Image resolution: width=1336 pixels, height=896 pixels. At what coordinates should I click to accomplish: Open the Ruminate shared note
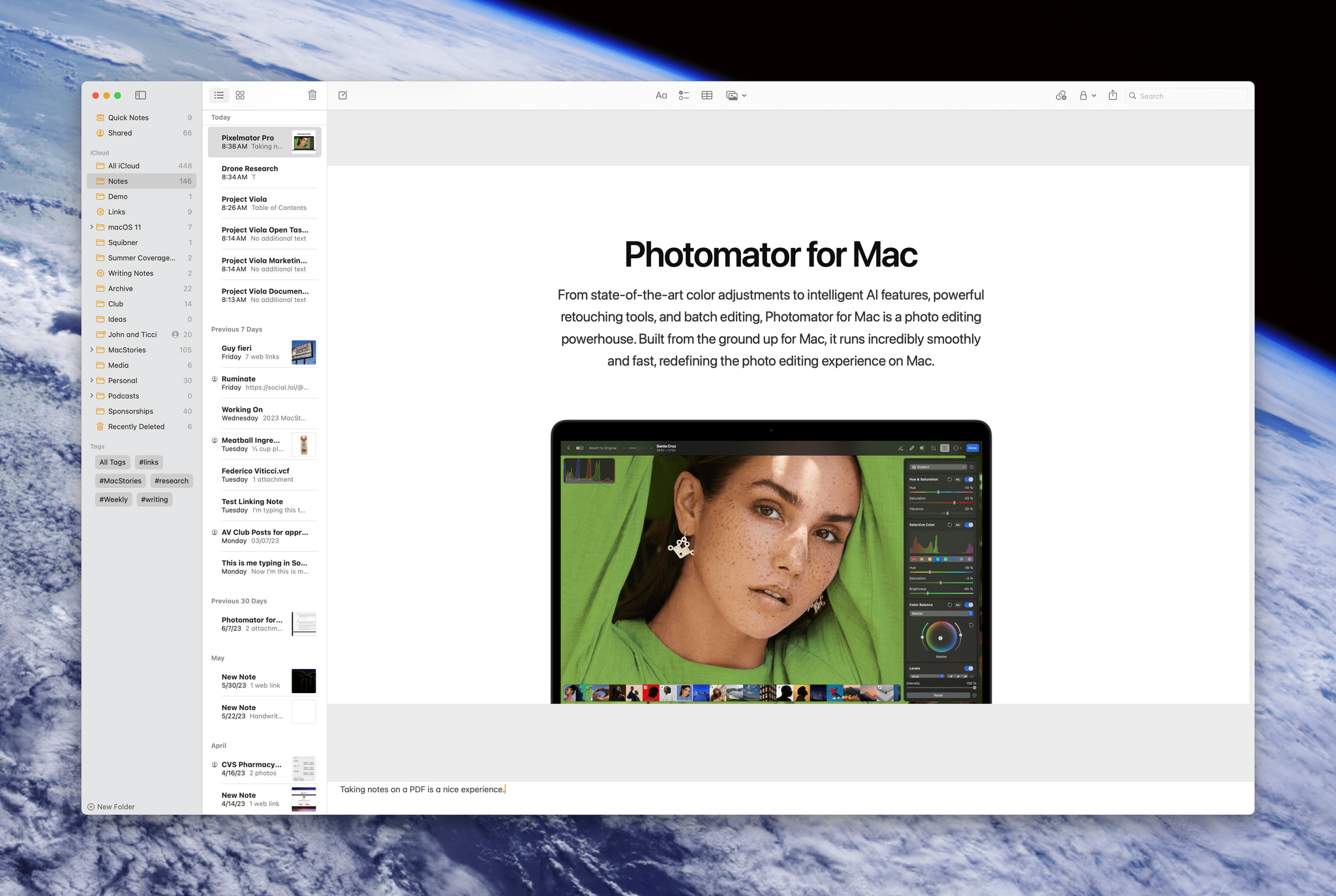coord(264,383)
